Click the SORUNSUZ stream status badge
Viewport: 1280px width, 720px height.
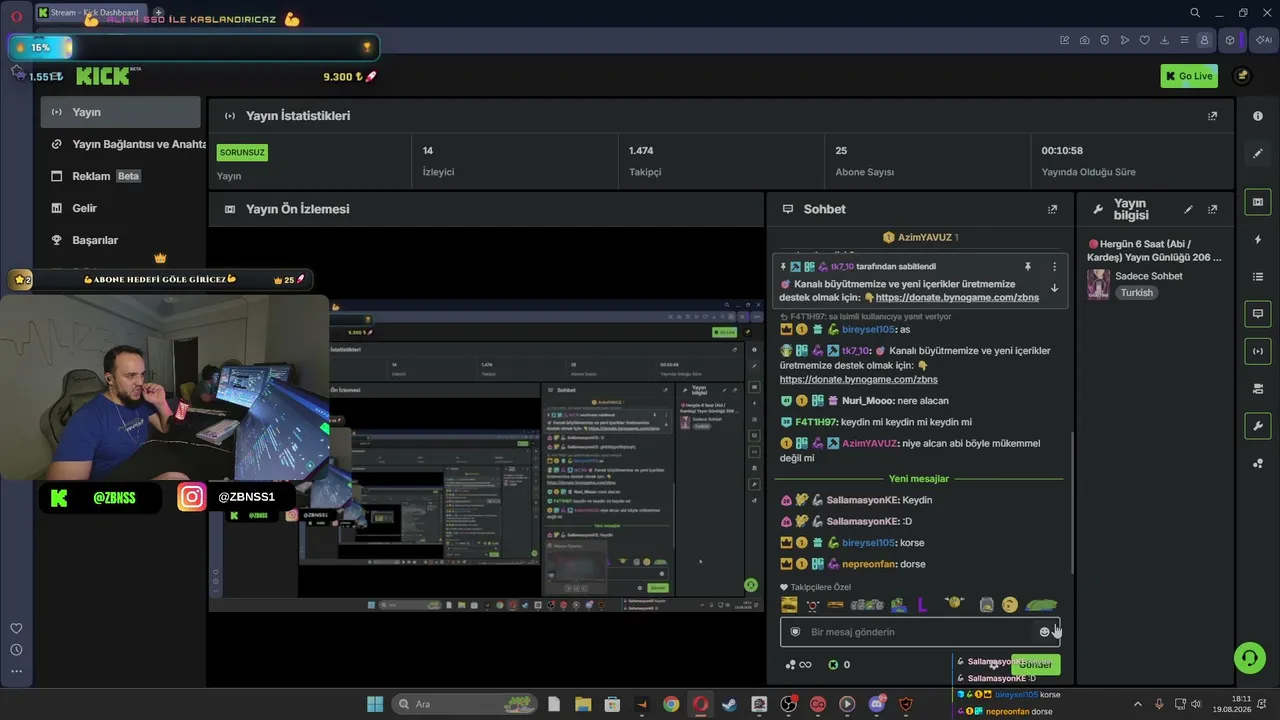242,152
